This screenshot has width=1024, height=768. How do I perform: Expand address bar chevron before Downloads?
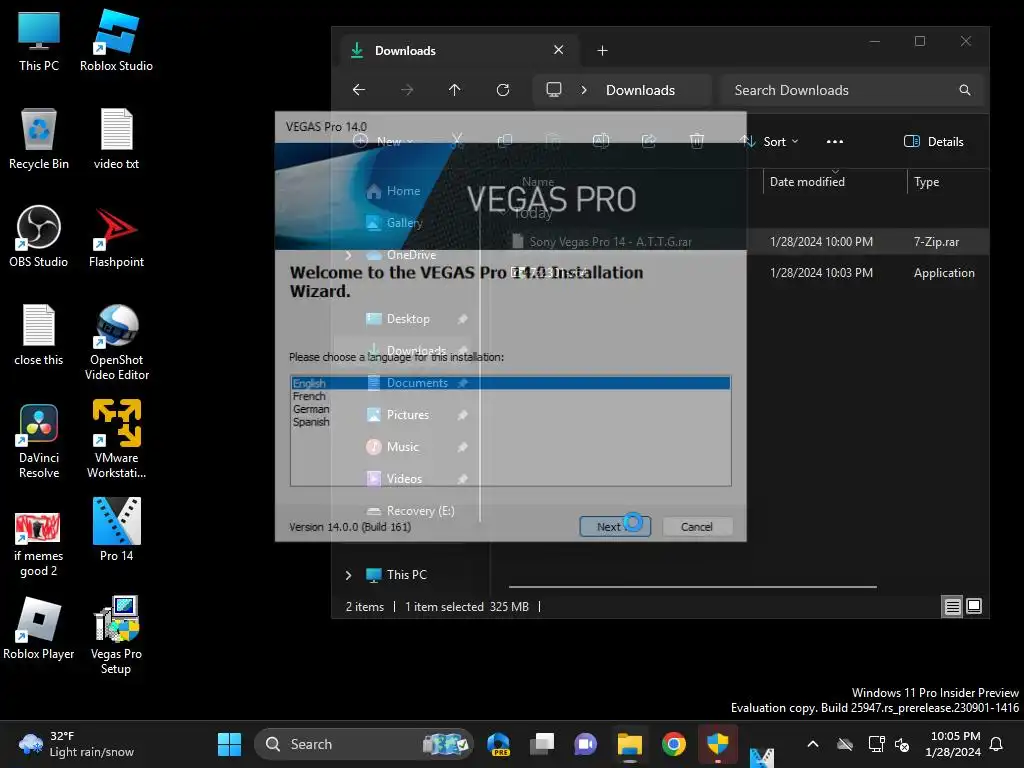584,90
